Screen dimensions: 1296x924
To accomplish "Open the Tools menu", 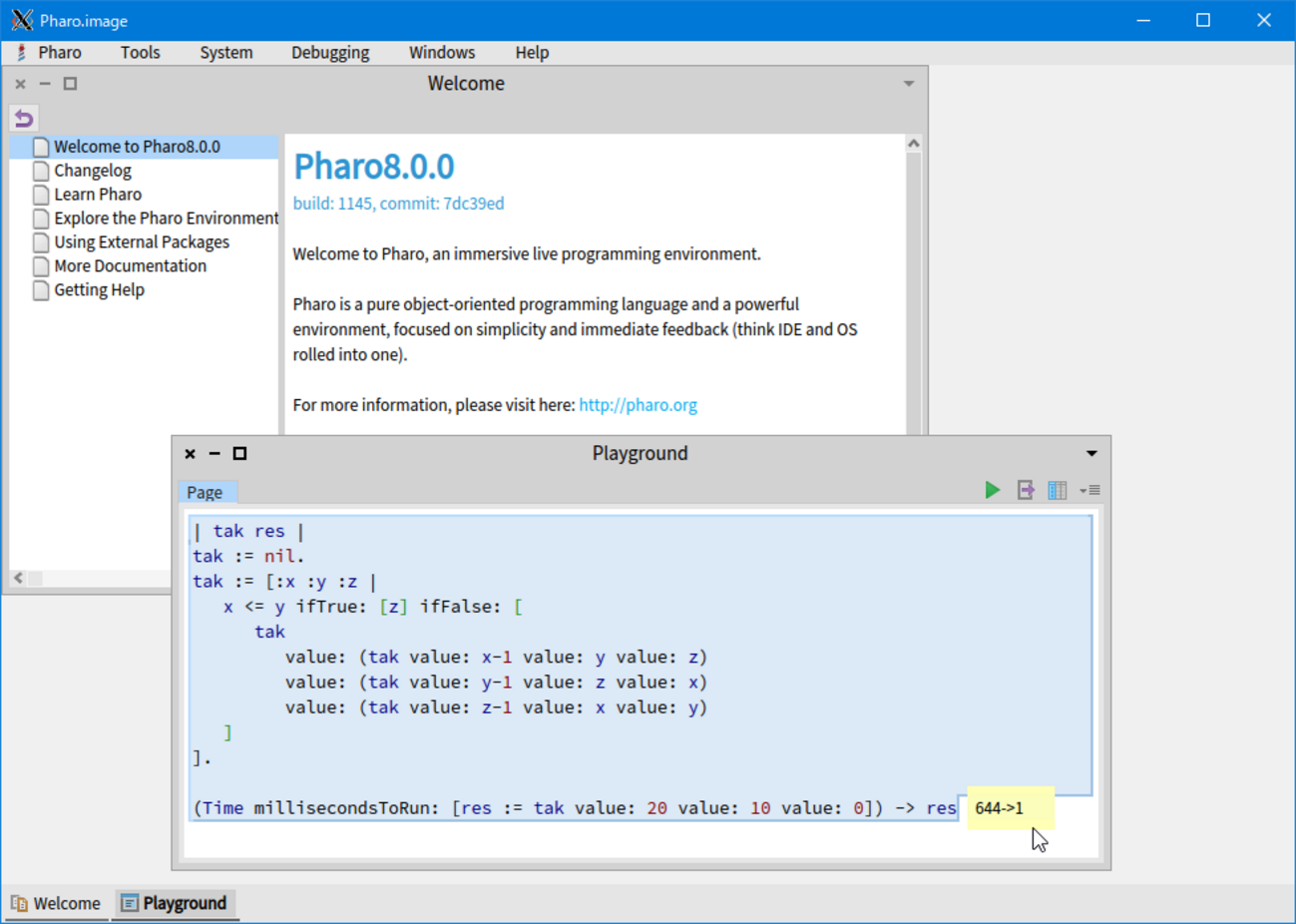I will click(x=140, y=53).
